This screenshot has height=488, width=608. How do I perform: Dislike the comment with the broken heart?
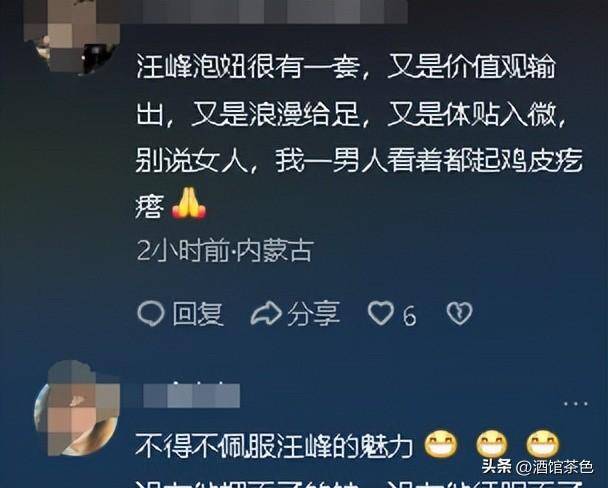(459, 313)
